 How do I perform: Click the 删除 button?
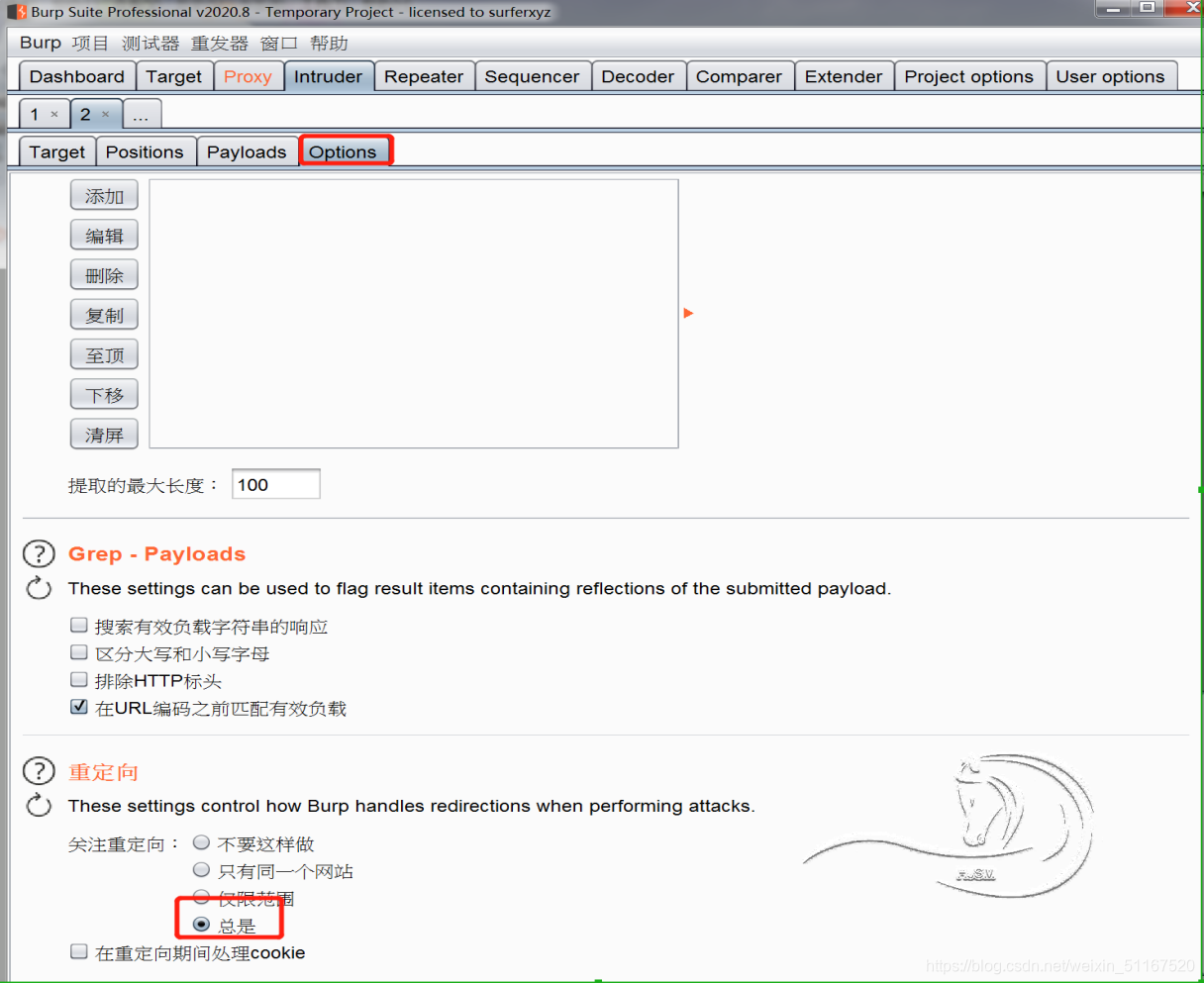click(104, 275)
